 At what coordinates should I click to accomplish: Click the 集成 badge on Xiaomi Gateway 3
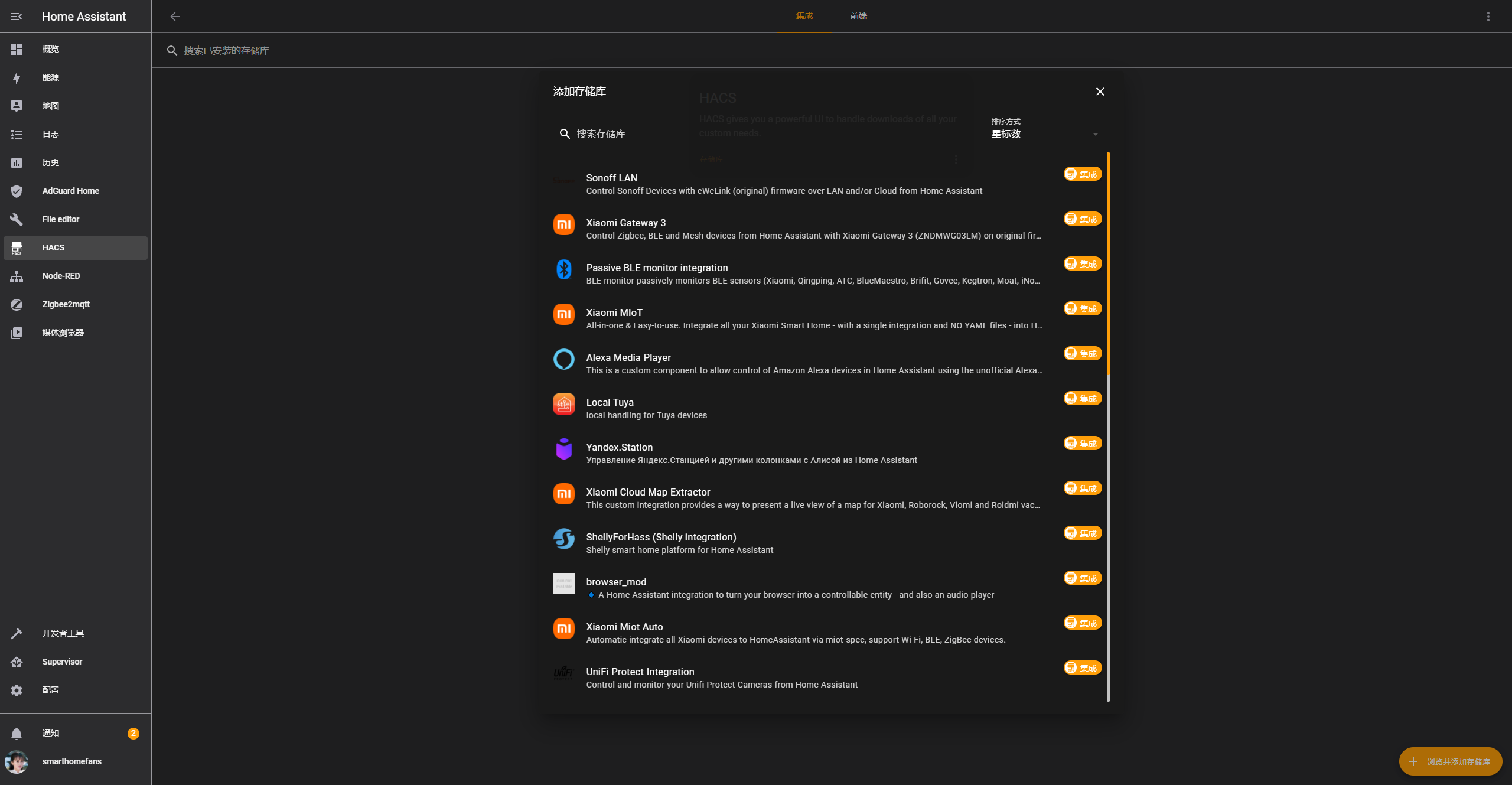[x=1083, y=219]
